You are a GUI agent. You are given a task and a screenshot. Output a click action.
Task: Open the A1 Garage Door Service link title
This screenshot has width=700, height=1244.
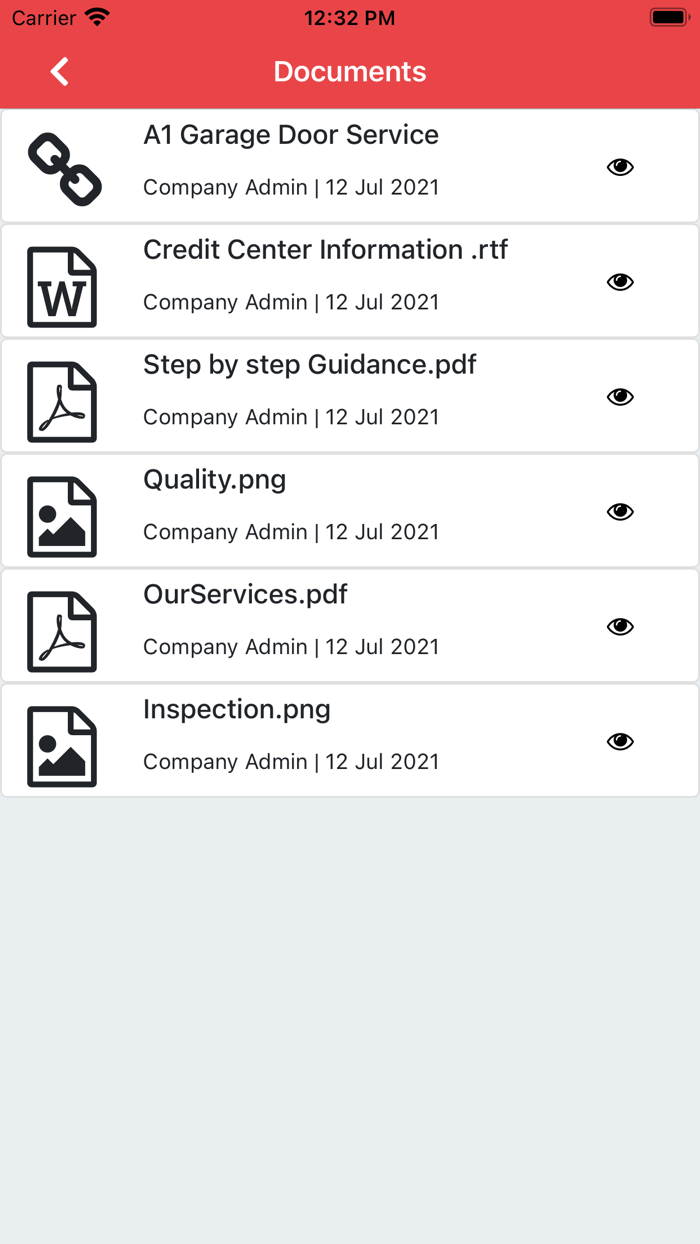[291, 135]
